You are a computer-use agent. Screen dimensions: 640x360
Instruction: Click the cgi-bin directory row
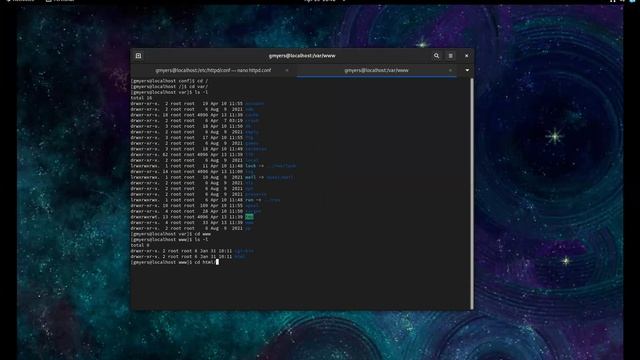point(192,251)
